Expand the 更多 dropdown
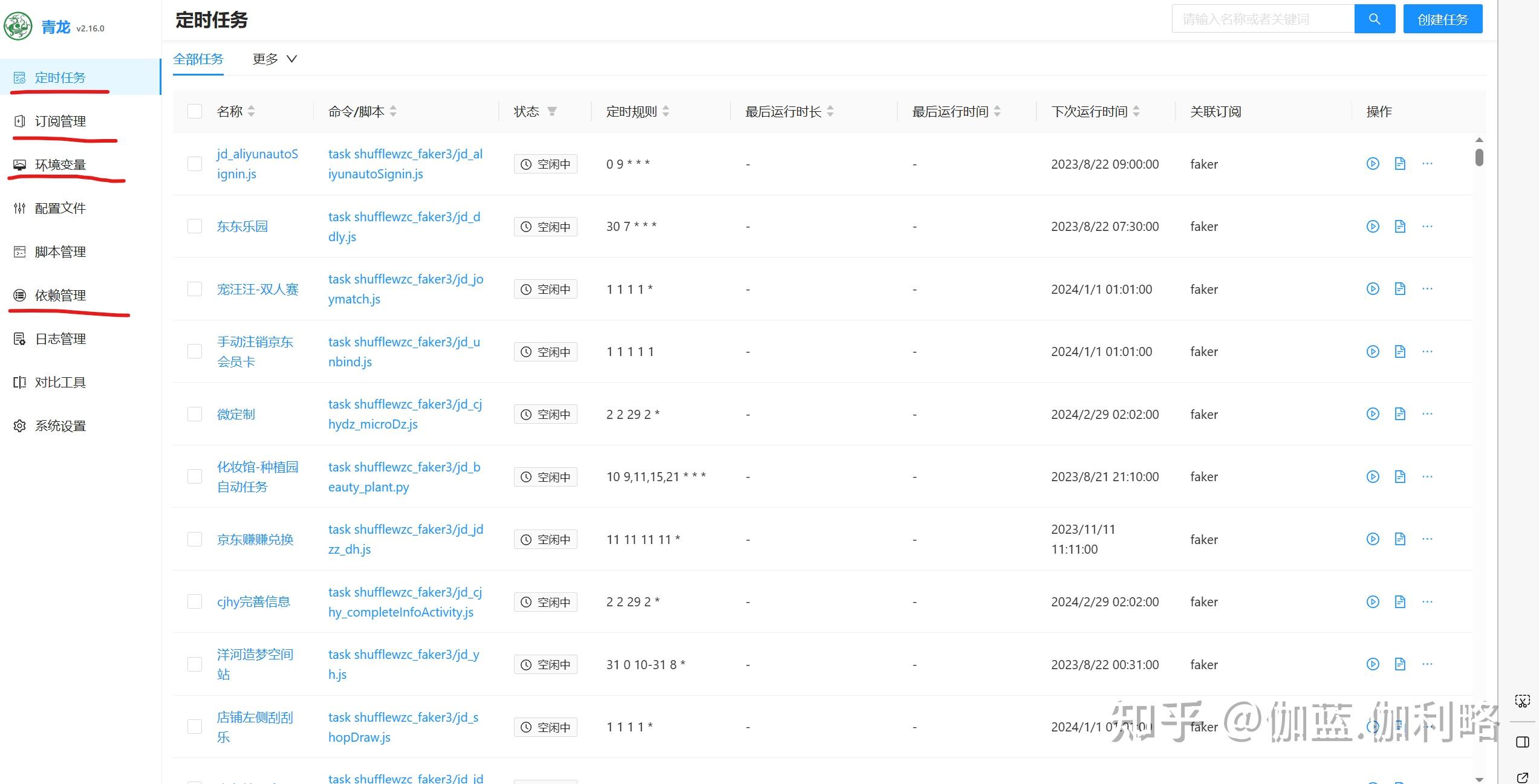1539x784 pixels. click(273, 59)
